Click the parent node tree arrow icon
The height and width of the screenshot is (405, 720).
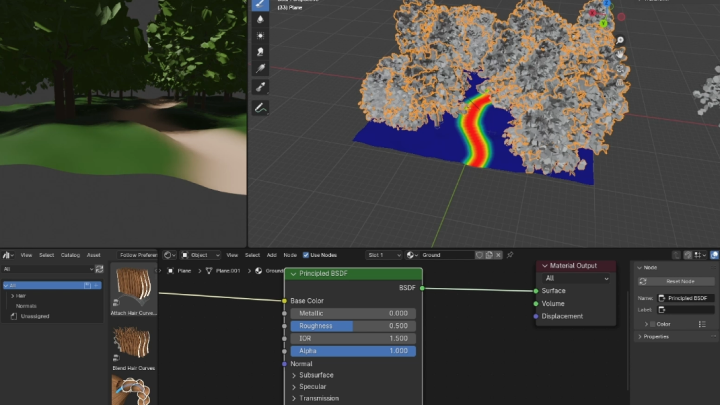[676, 255]
